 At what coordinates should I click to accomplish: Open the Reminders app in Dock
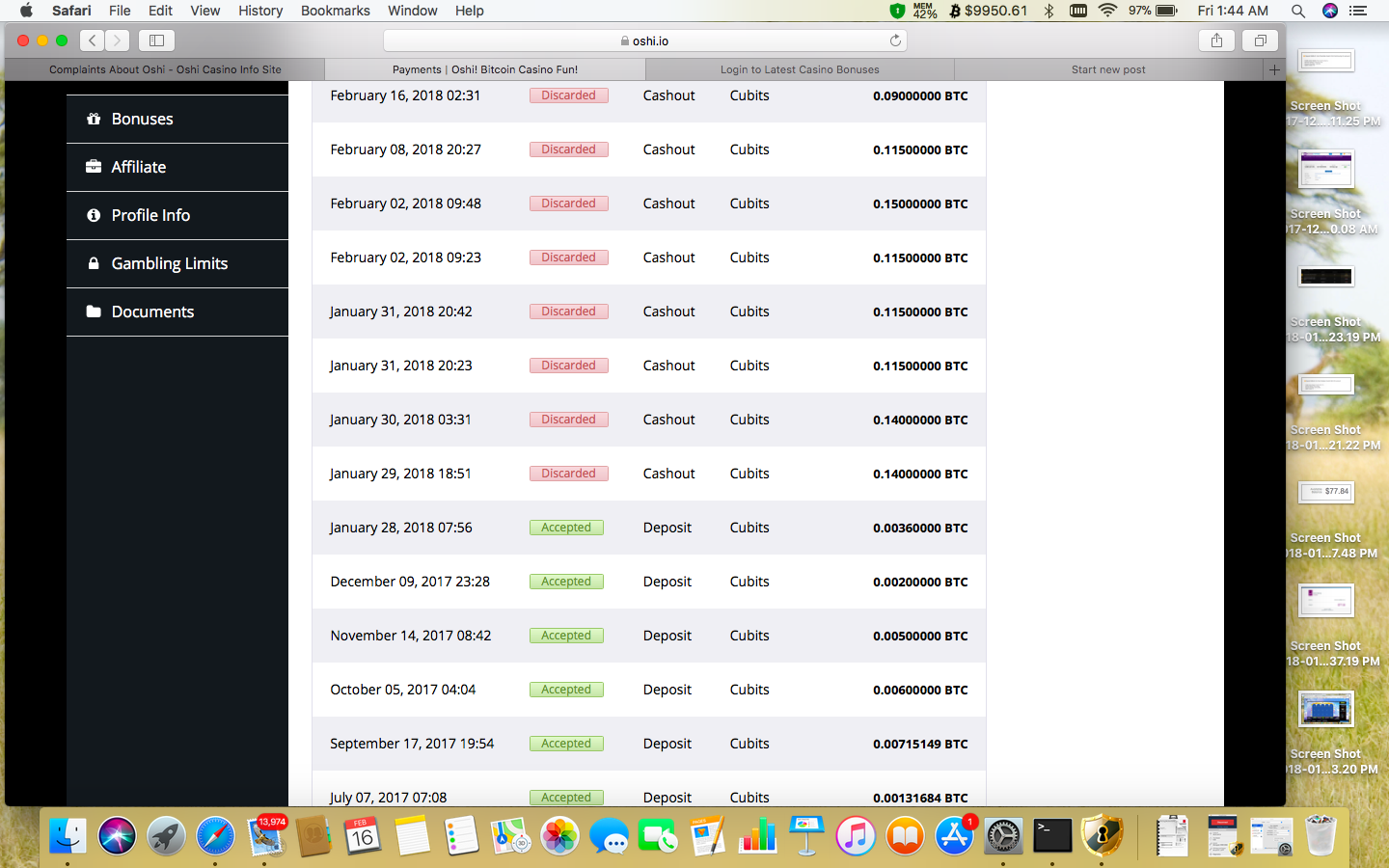click(x=461, y=836)
